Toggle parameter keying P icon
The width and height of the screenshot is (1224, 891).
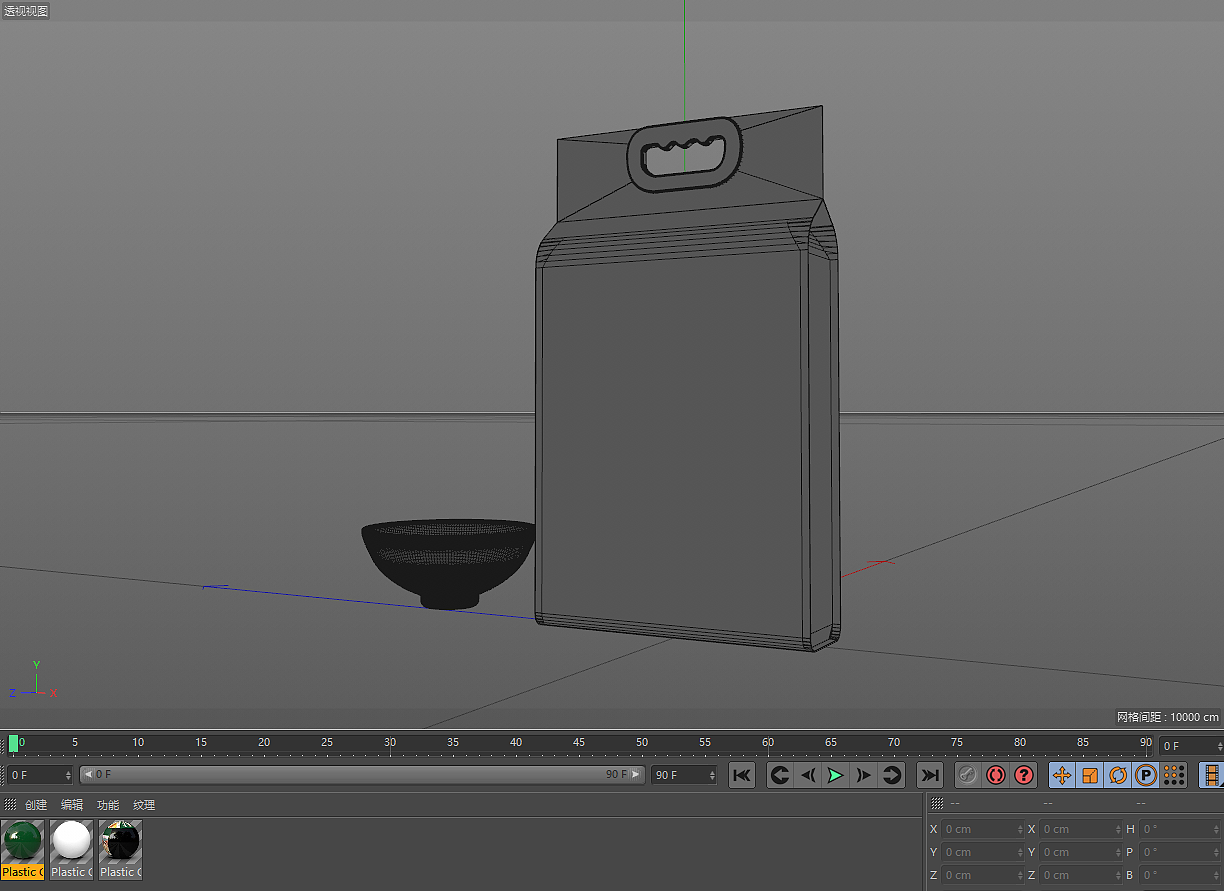(1146, 775)
